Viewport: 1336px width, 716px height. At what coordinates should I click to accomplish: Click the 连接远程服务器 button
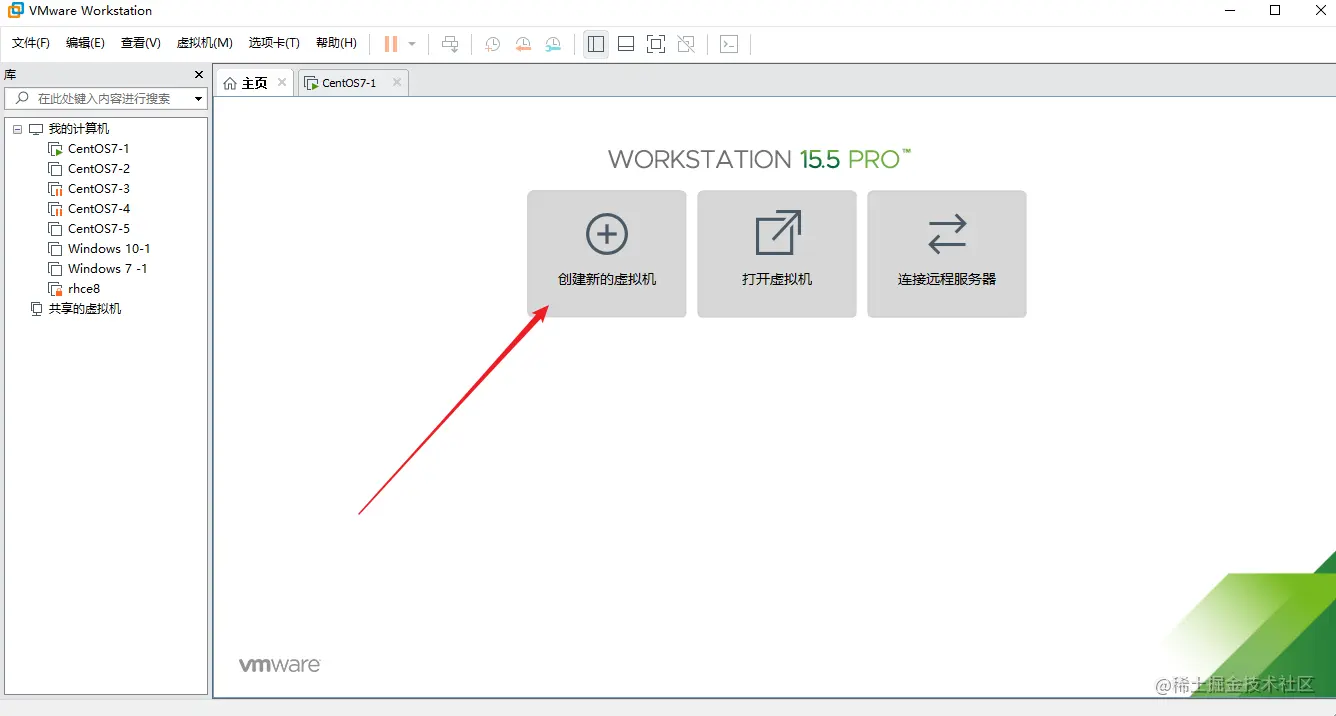[x=947, y=254]
